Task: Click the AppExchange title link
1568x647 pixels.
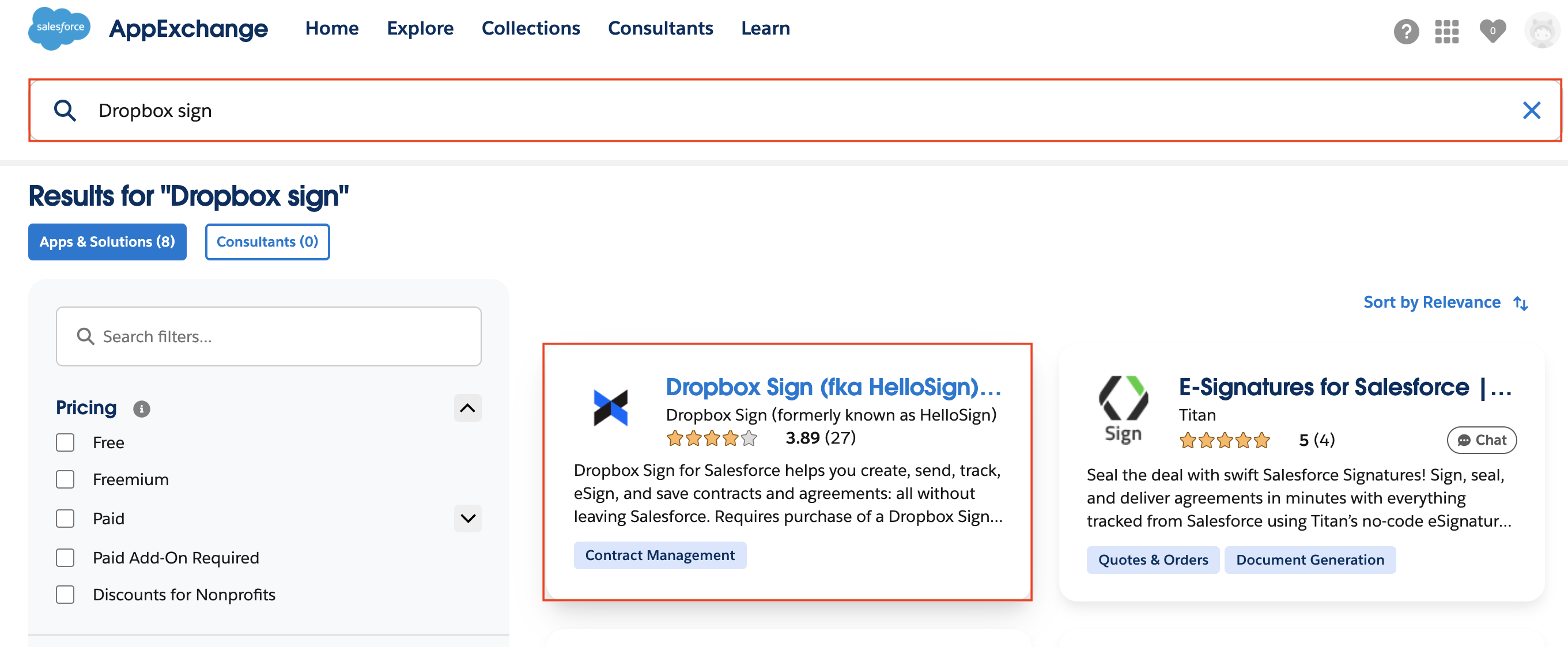Action: (x=188, y=29)
